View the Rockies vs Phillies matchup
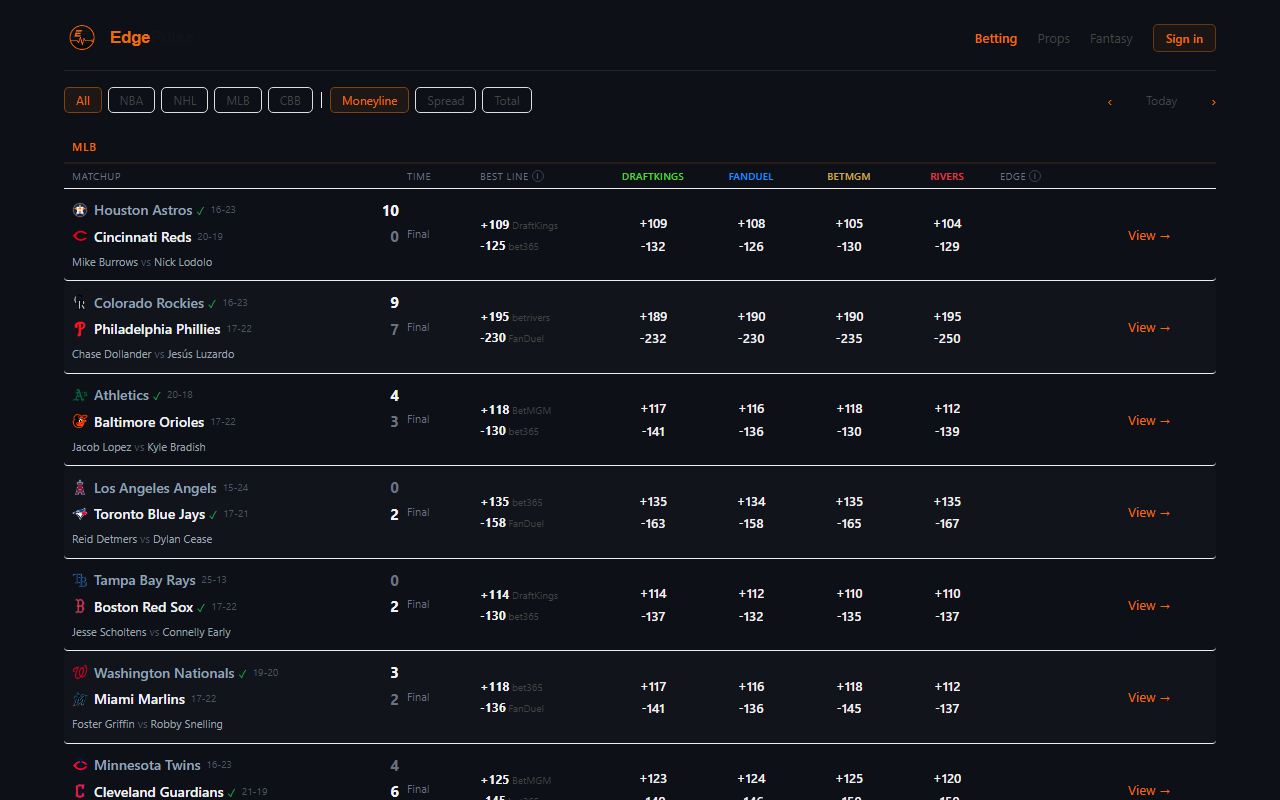Viewport: 1280px width, 800px height. pyautogui.click(x=1149, y=327)
